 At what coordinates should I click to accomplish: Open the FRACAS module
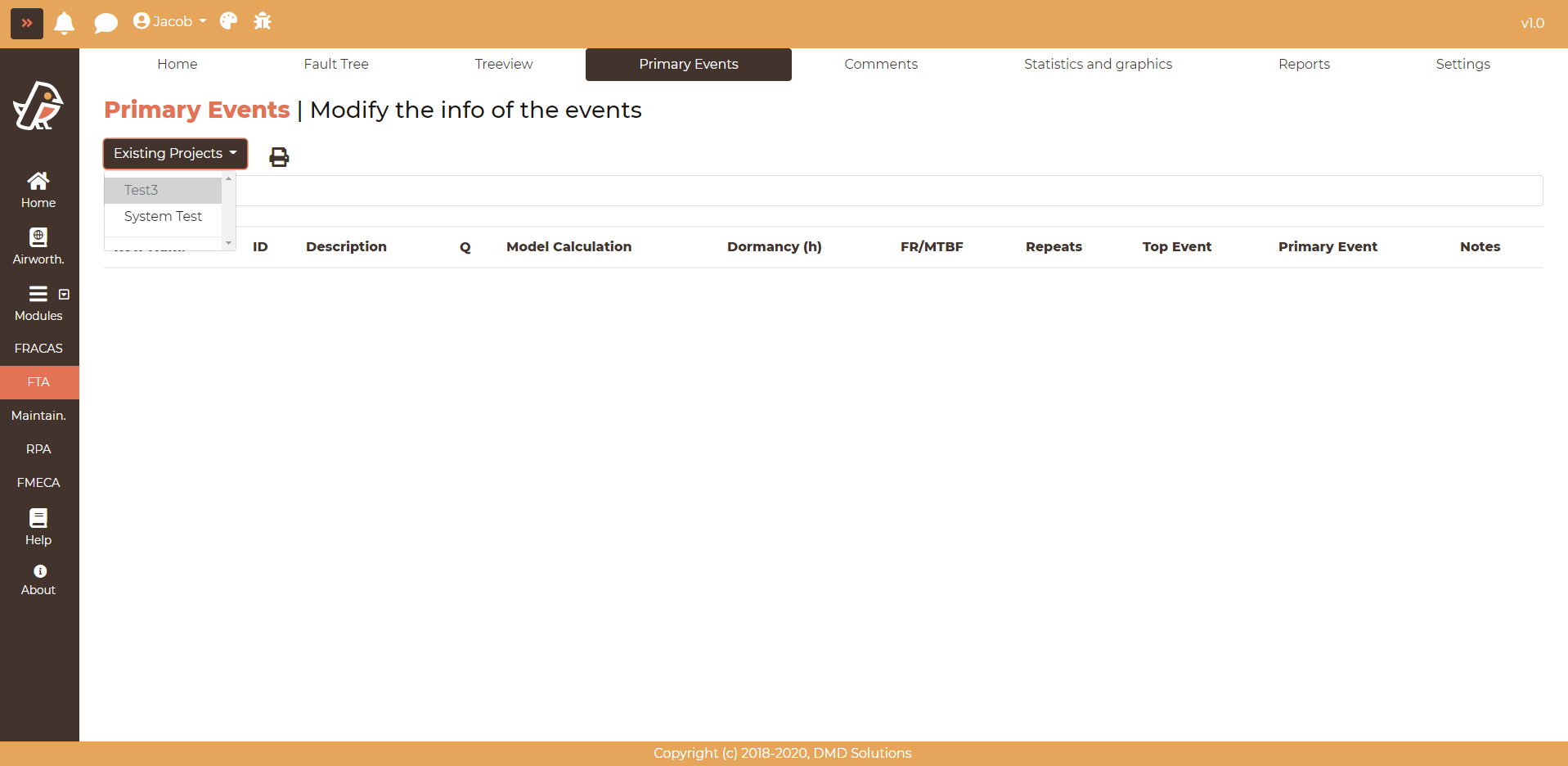tap(38, 349)
